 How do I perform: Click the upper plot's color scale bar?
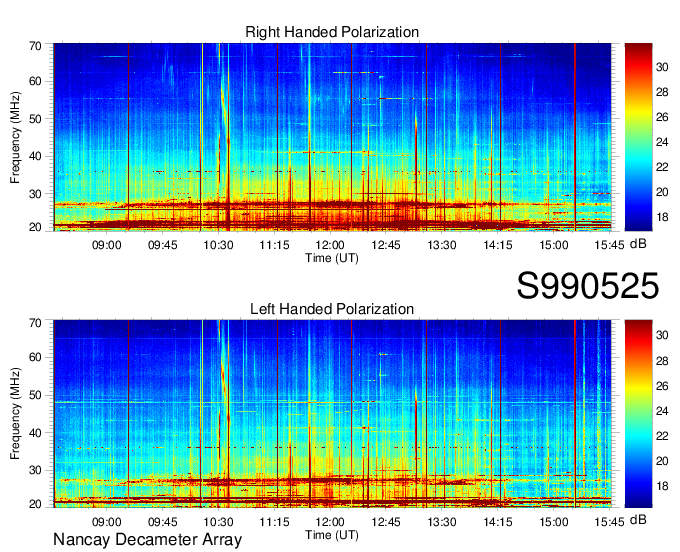point(638,137)
